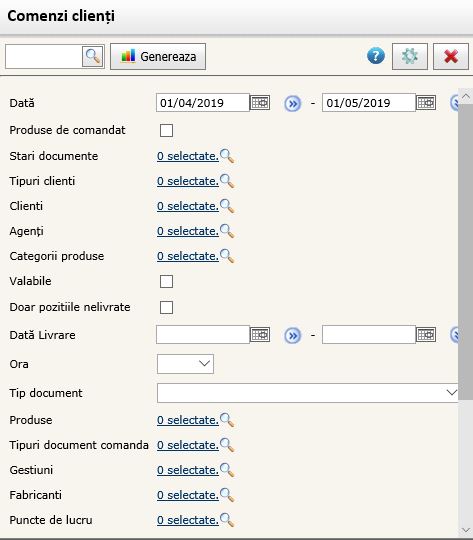Click the magnifier icon for Tipuri document comanda
Screen dimensions: 473x540
click(x=227, y=445)
